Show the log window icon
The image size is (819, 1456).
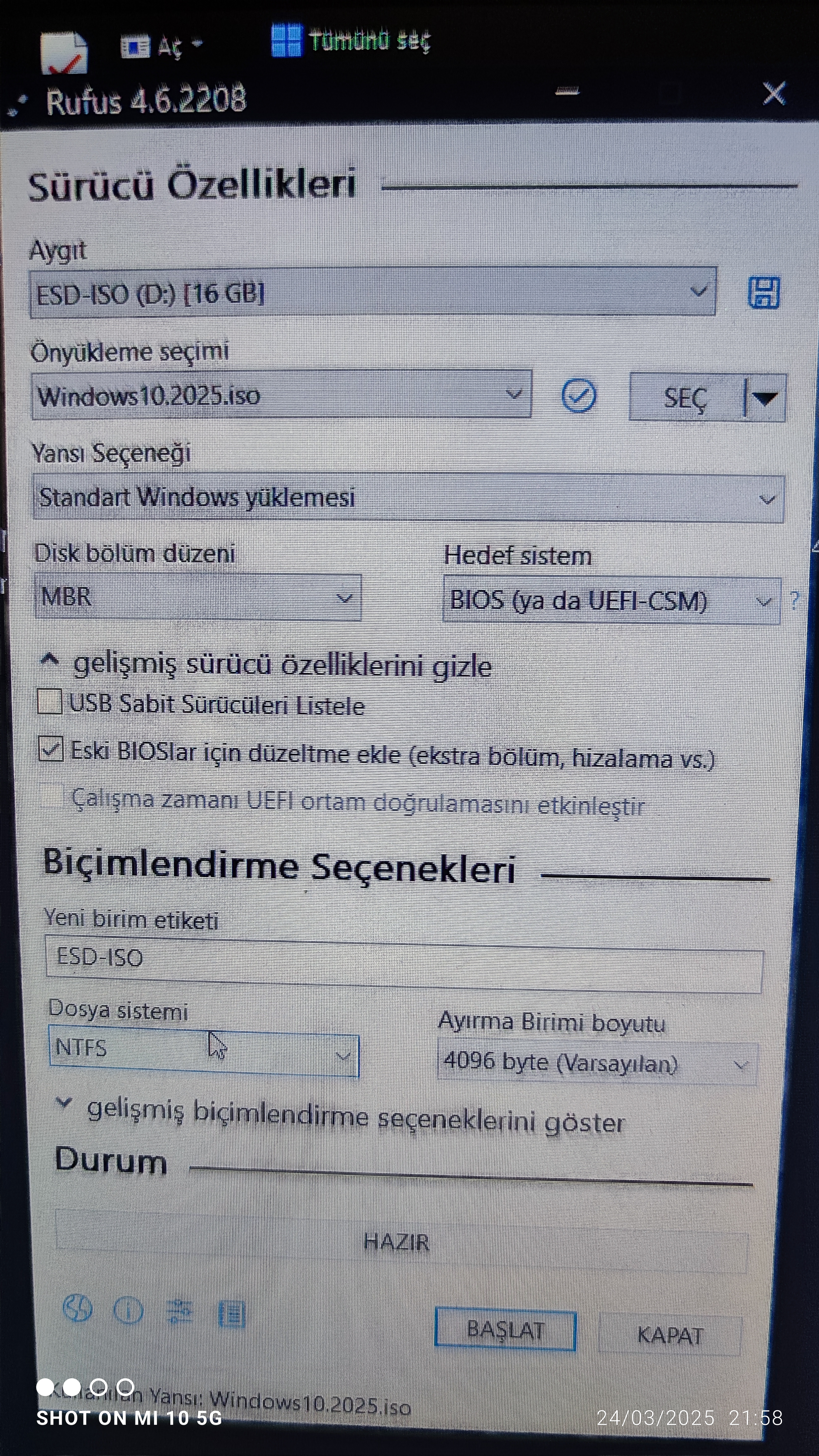(x=231, y=1314)
